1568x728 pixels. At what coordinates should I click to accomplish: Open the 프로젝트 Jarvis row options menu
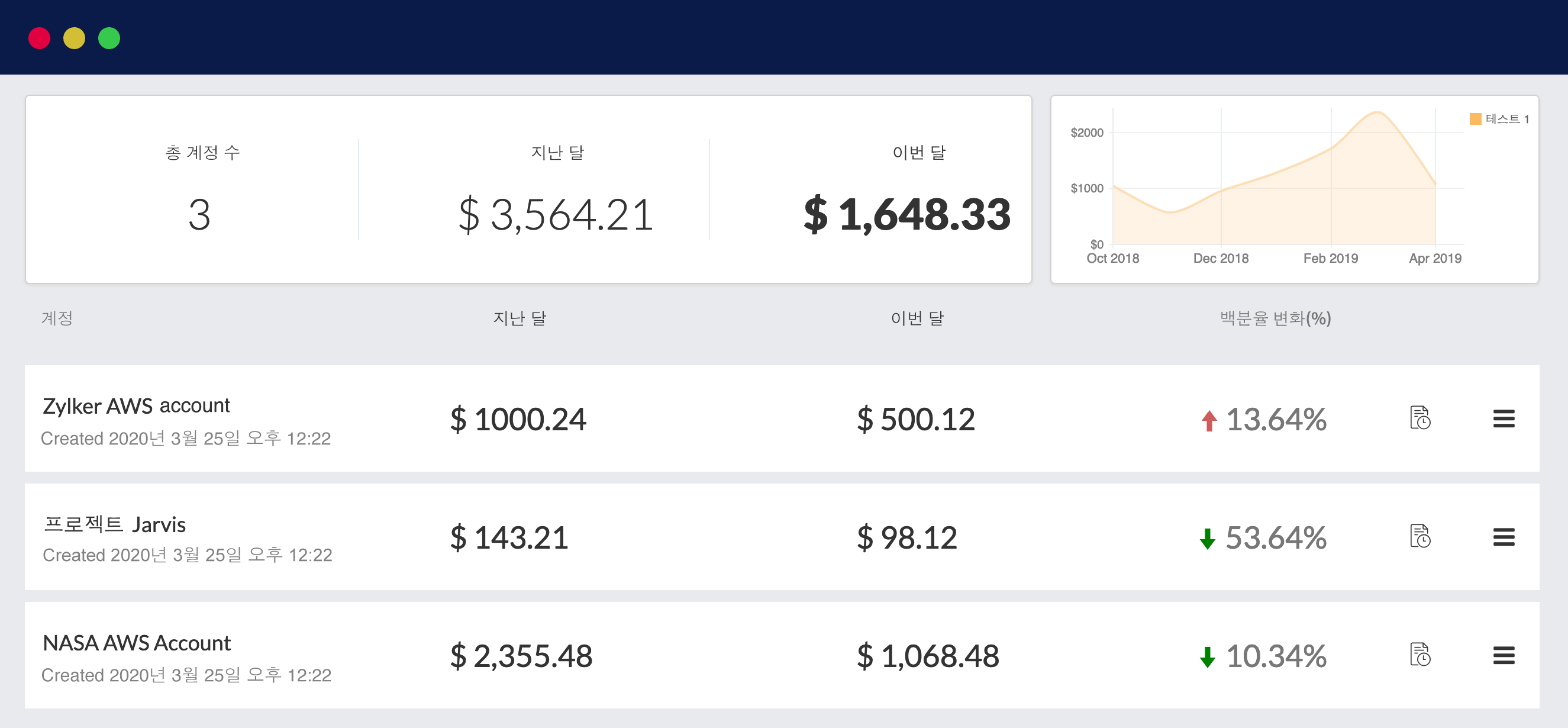(x=1505, y=537)
